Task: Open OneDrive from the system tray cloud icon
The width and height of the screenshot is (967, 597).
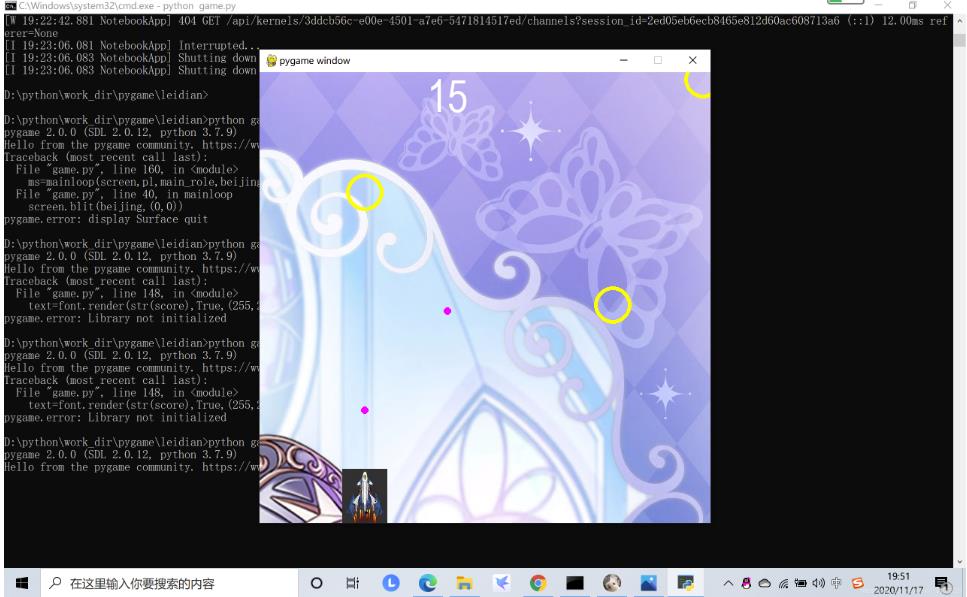Action: 764,580
